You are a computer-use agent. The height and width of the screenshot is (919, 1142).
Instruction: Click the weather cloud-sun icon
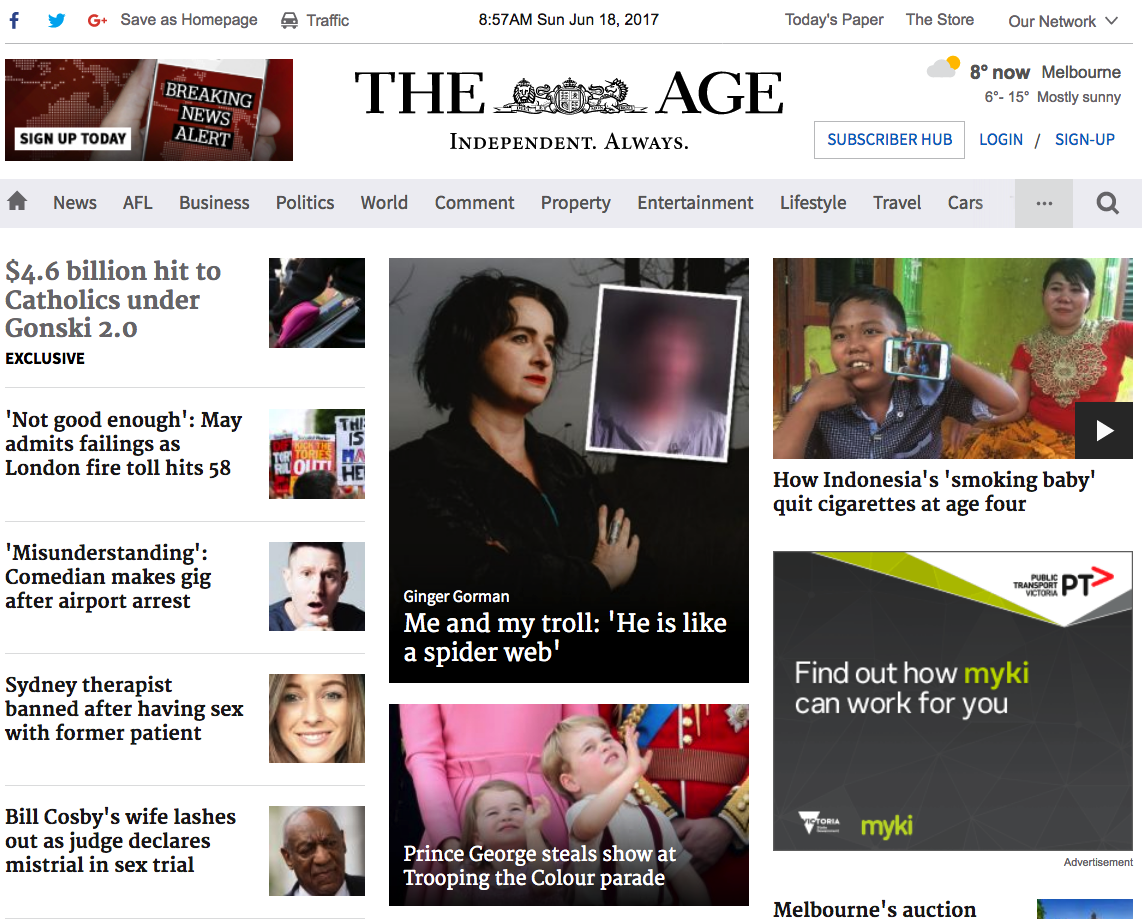coord(943,67)
